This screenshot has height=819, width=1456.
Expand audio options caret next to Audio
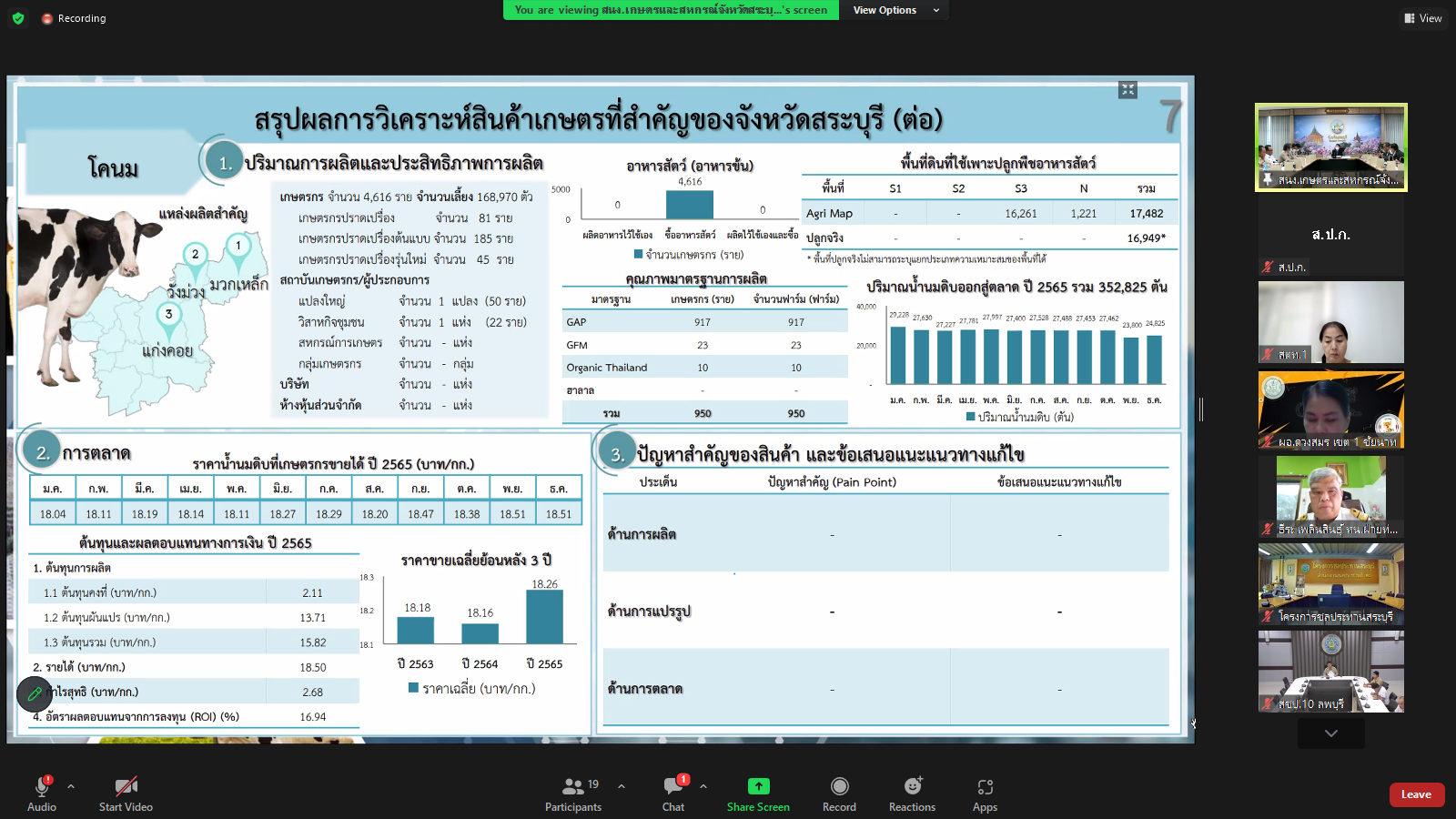click(71, 786)
